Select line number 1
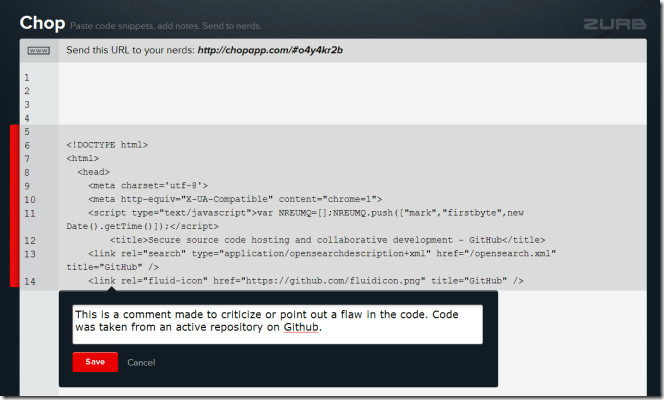Image resolution: width=664 pixels, height=400 pixels. 27,77
